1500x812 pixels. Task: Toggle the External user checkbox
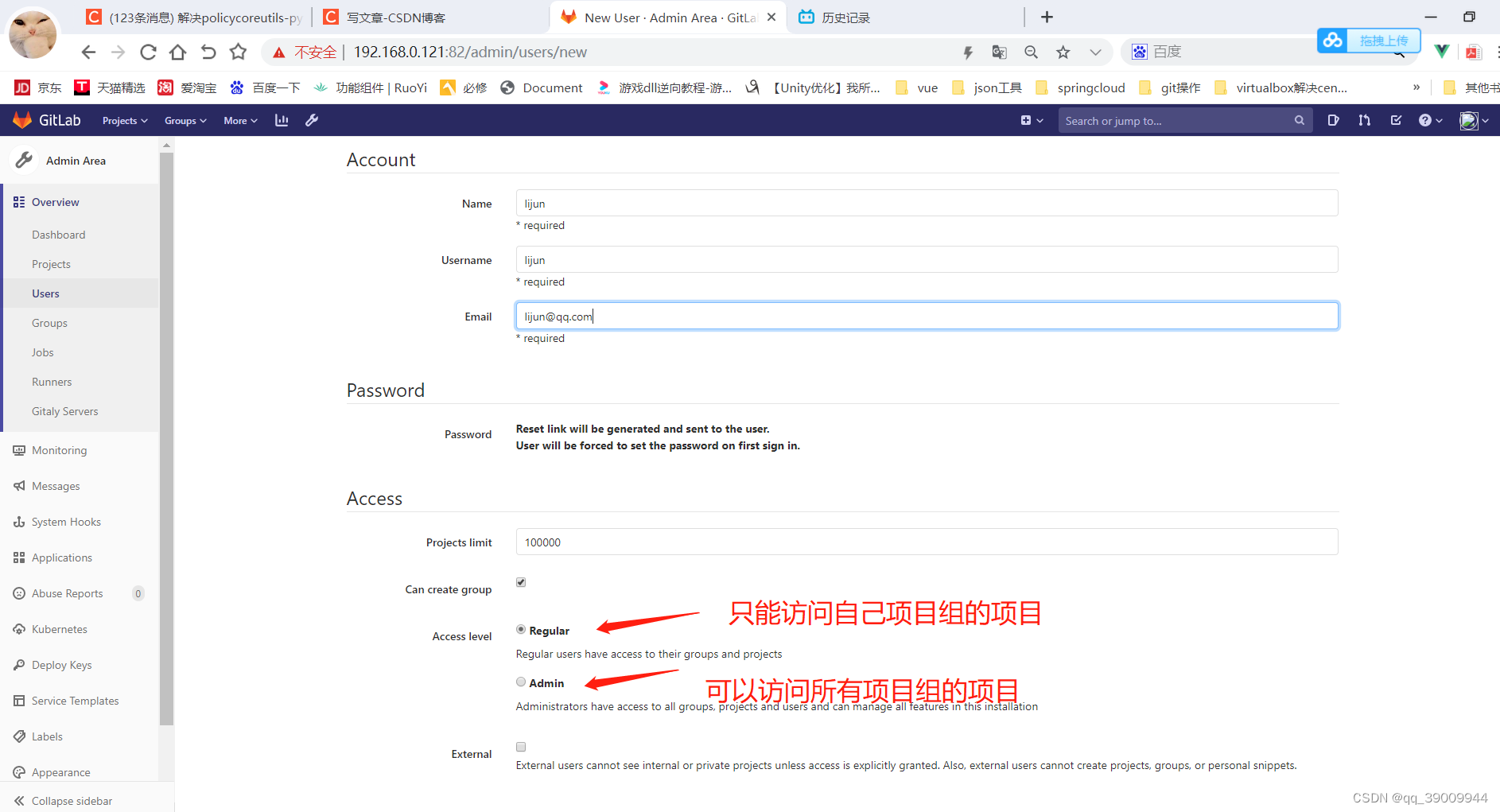(521, 747)
